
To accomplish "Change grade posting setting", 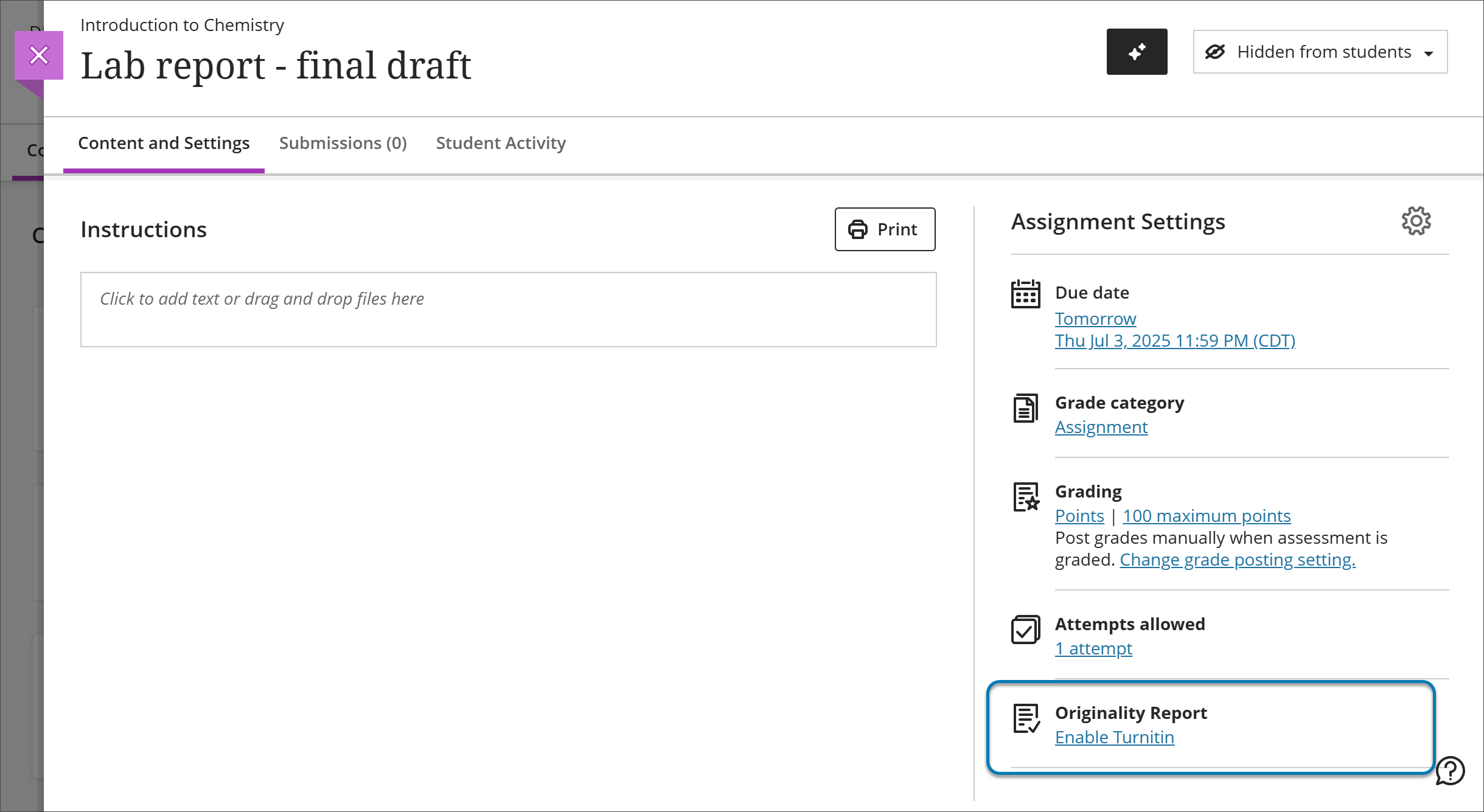I will pyautogui.click(x=1237, y=559).
